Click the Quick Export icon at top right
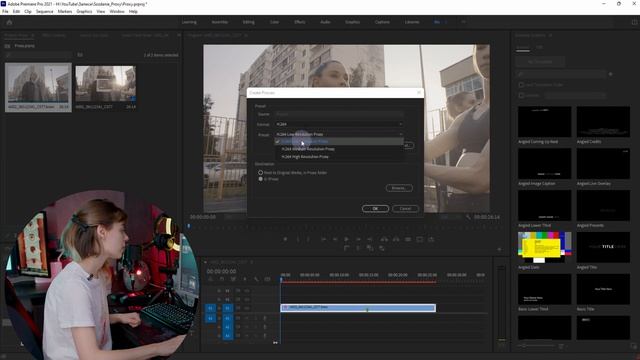 (x=634, y=22)
